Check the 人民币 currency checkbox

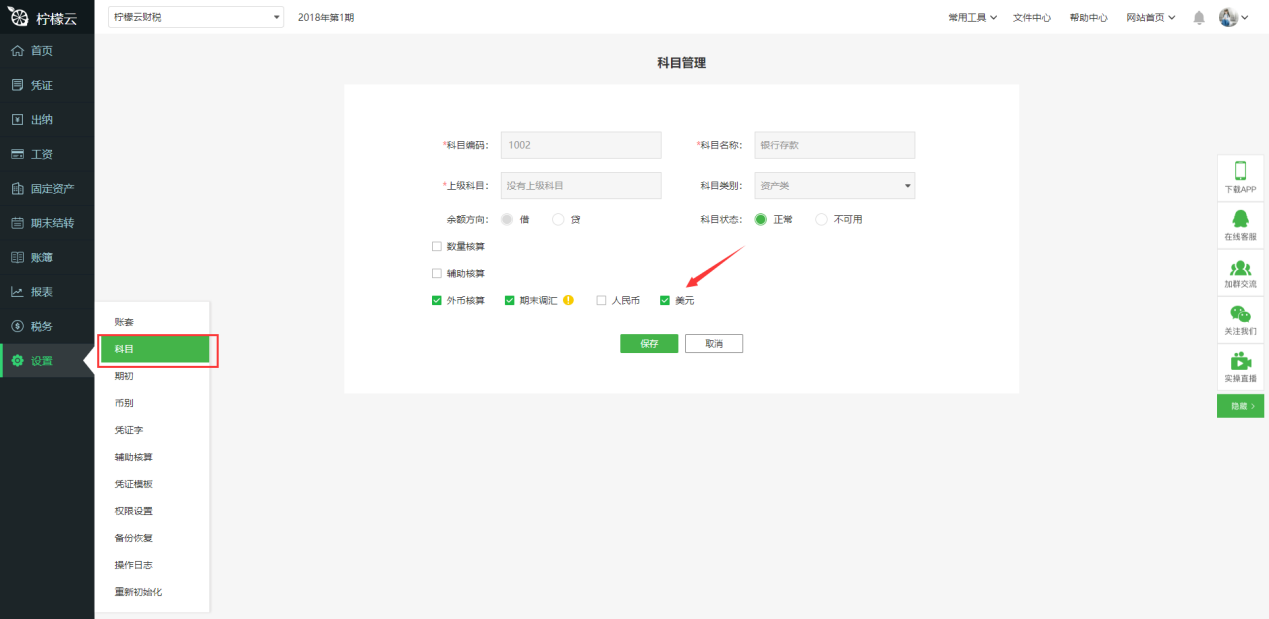601,300
